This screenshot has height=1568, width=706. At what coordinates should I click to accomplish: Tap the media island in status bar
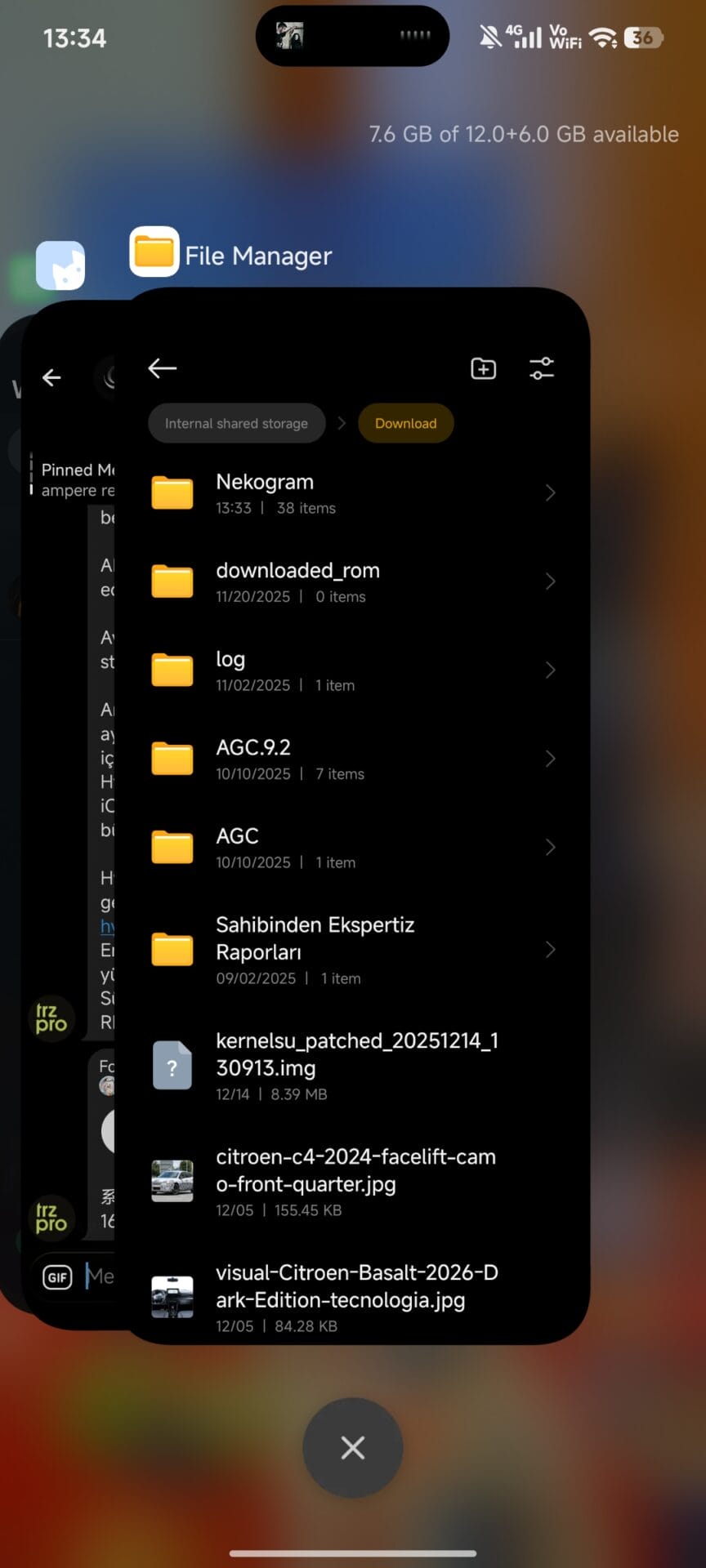(352, 36)
